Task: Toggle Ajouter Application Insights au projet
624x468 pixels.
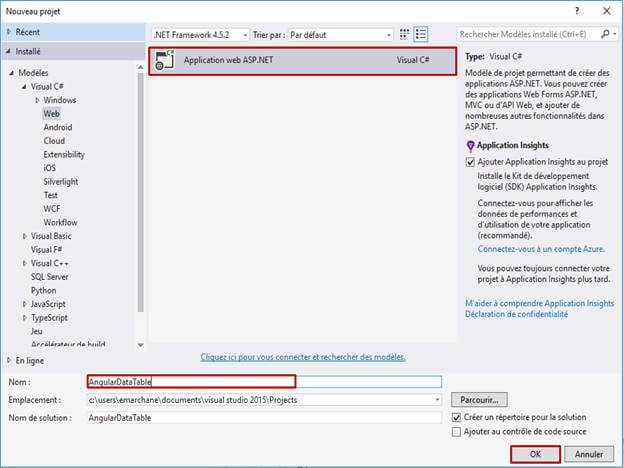Action: 470,162
